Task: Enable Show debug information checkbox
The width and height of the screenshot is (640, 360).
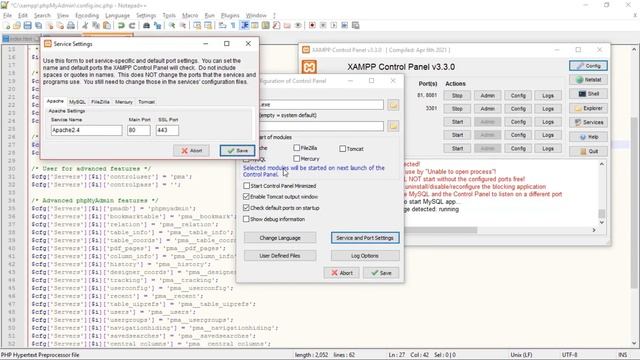Action: click(x=246, y=219)
